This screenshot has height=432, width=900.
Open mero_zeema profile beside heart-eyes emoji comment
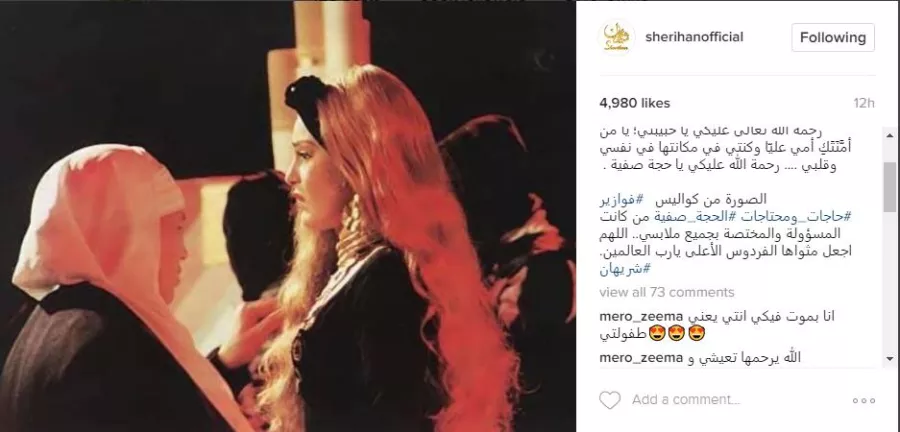(x=641, y=316)
